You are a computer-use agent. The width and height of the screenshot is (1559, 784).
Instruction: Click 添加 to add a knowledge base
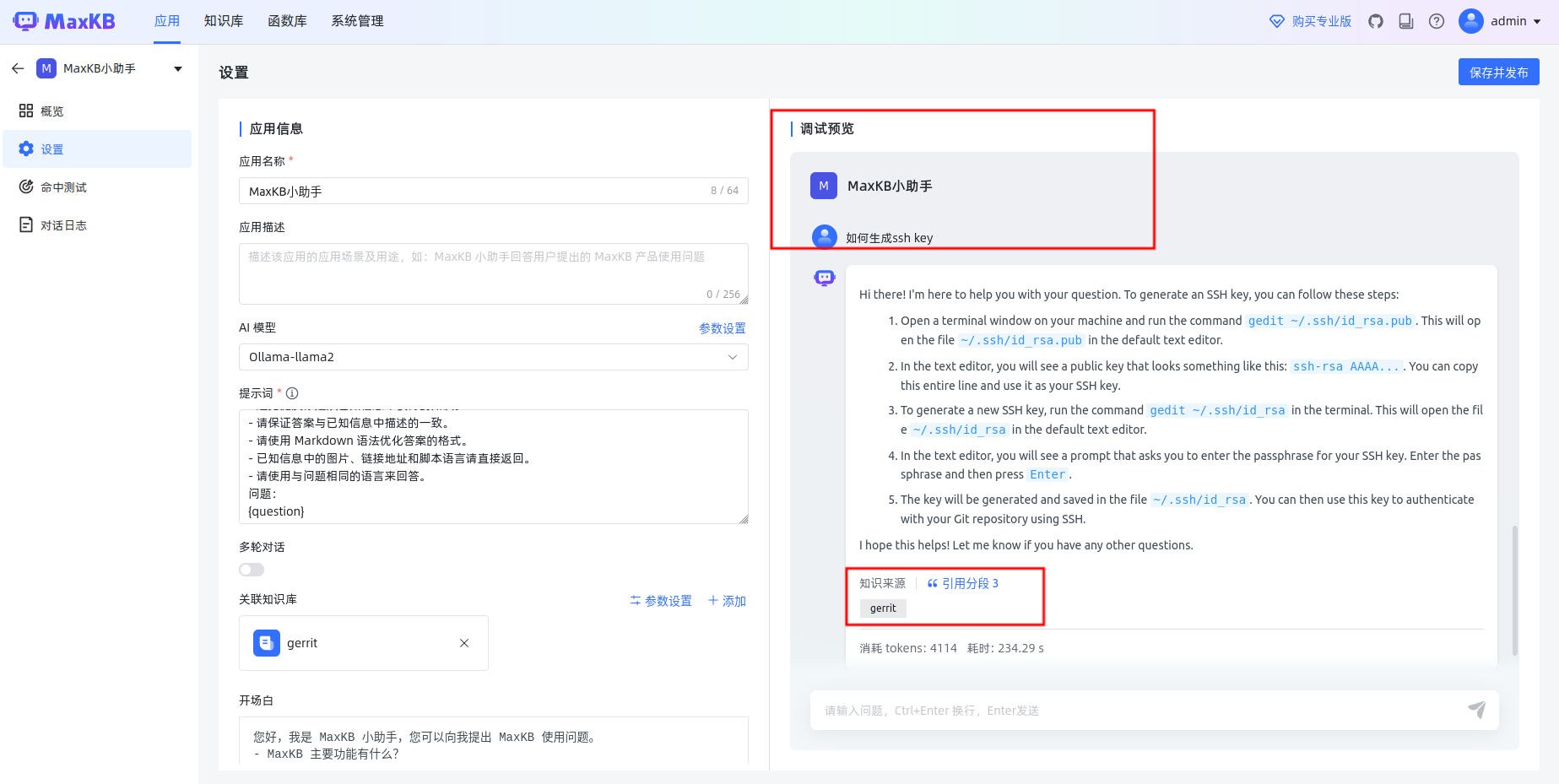coord(727,601)
